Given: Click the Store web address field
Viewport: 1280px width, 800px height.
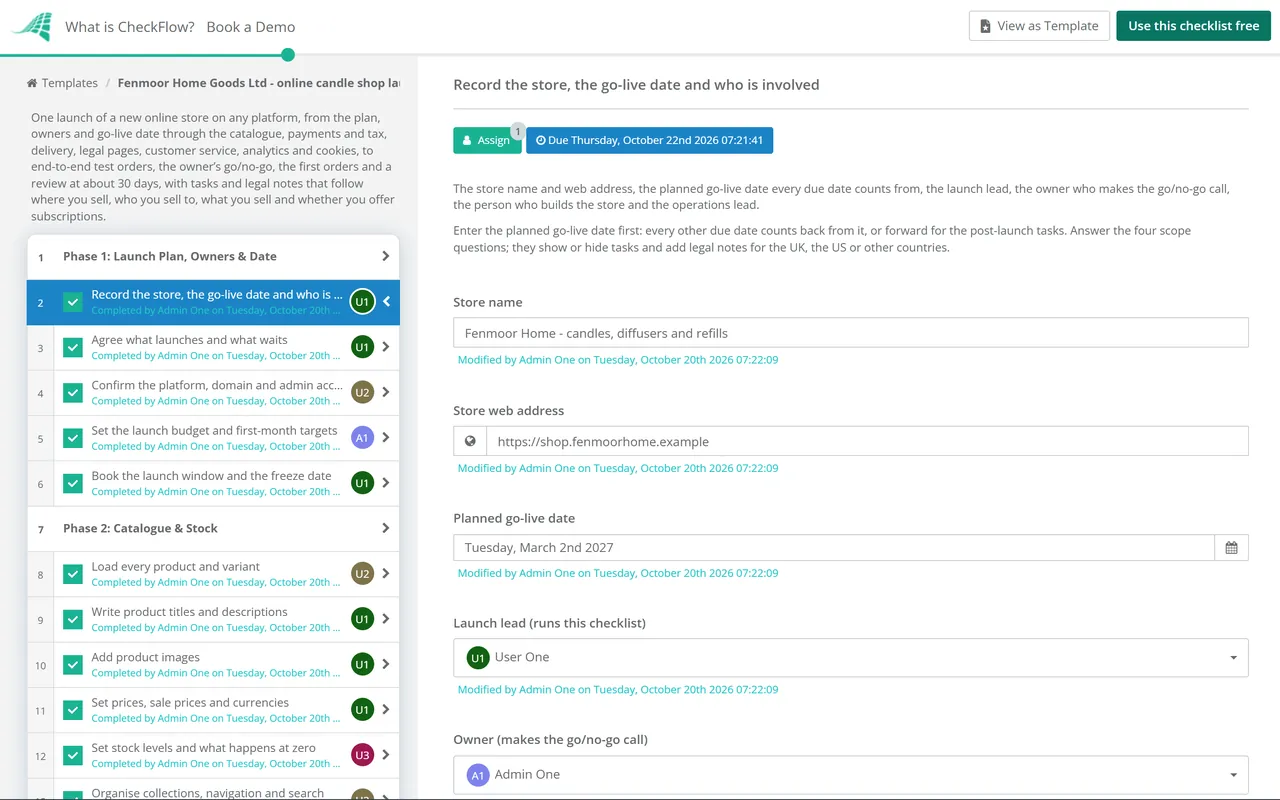Looking at the screenshot, I should (x=867, y=441).
